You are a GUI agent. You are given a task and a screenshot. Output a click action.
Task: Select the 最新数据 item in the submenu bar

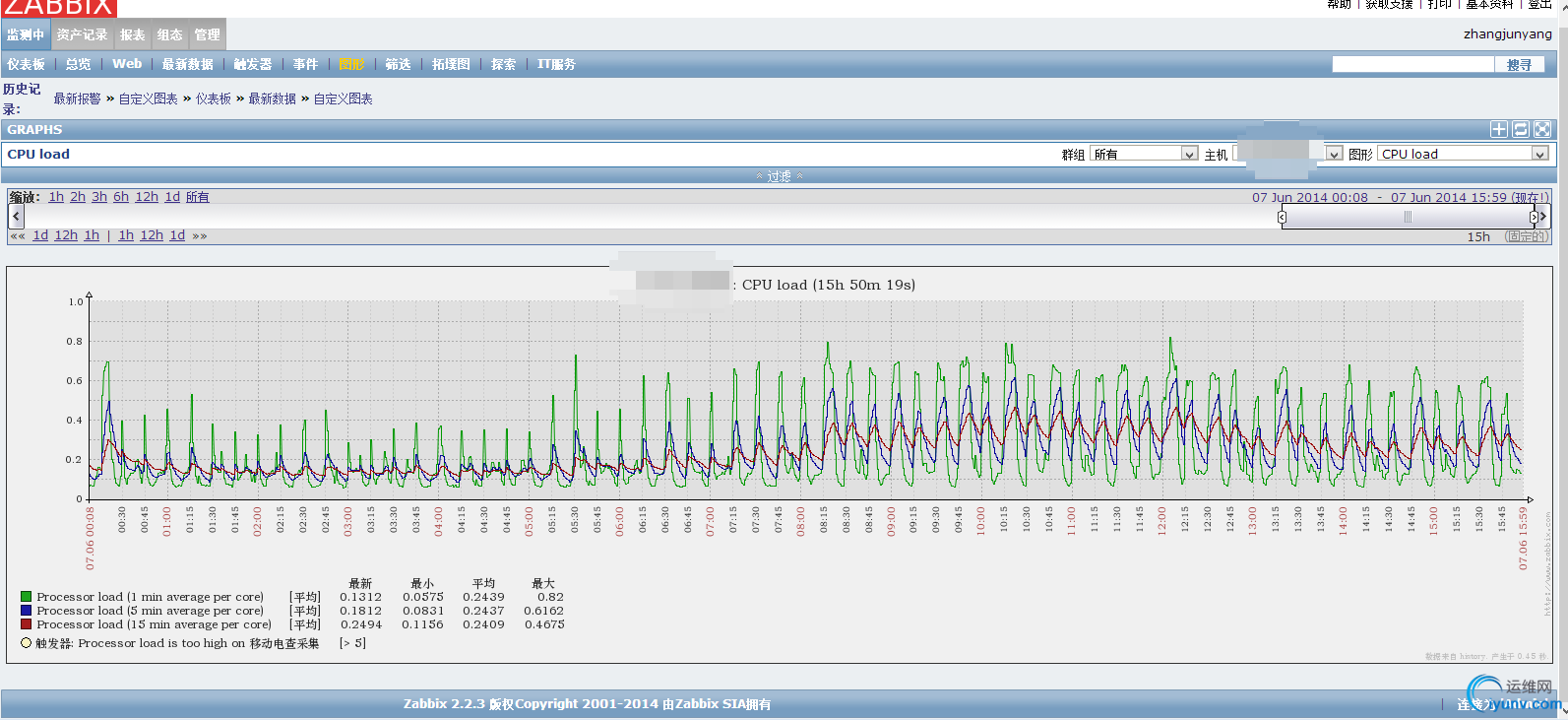point(187,64)
